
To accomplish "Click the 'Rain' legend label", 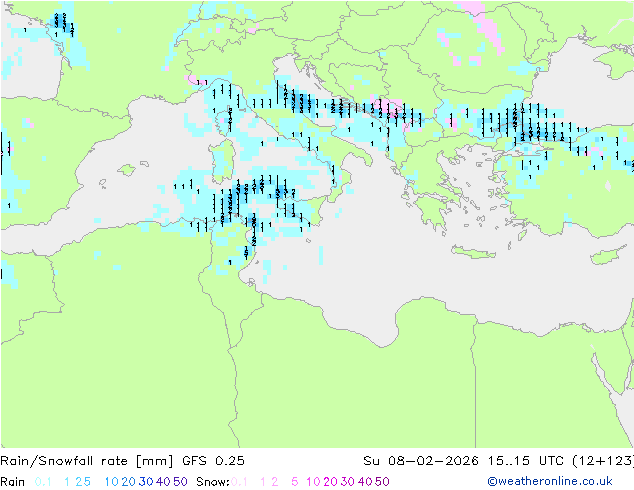I will click(x=13, y=482).
